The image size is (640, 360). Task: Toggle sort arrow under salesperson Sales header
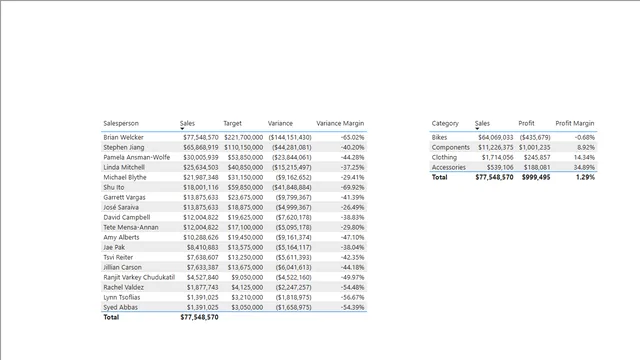182,129
